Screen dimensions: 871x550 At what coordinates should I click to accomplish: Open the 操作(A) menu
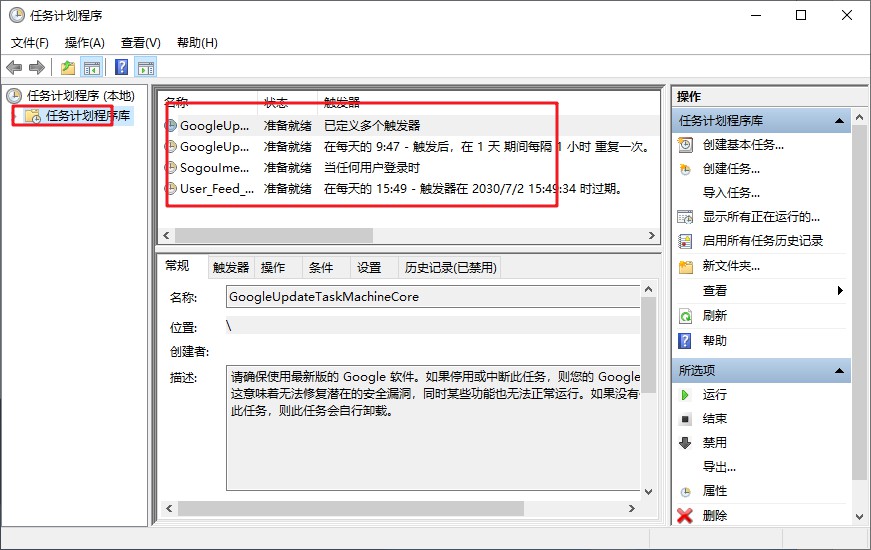pos(84,43)
